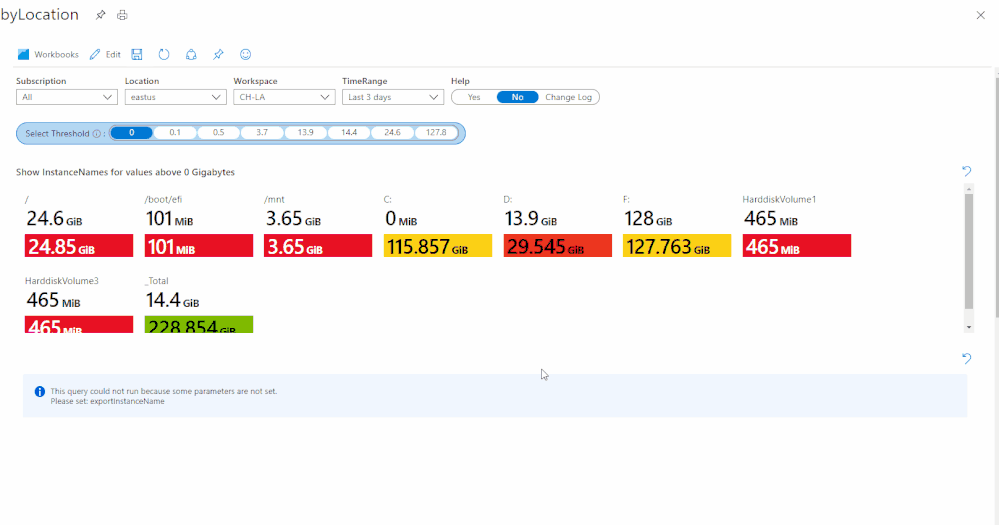The image size is (999, 525).
Task: Close the byLocation blade
Action: [981, 15]
